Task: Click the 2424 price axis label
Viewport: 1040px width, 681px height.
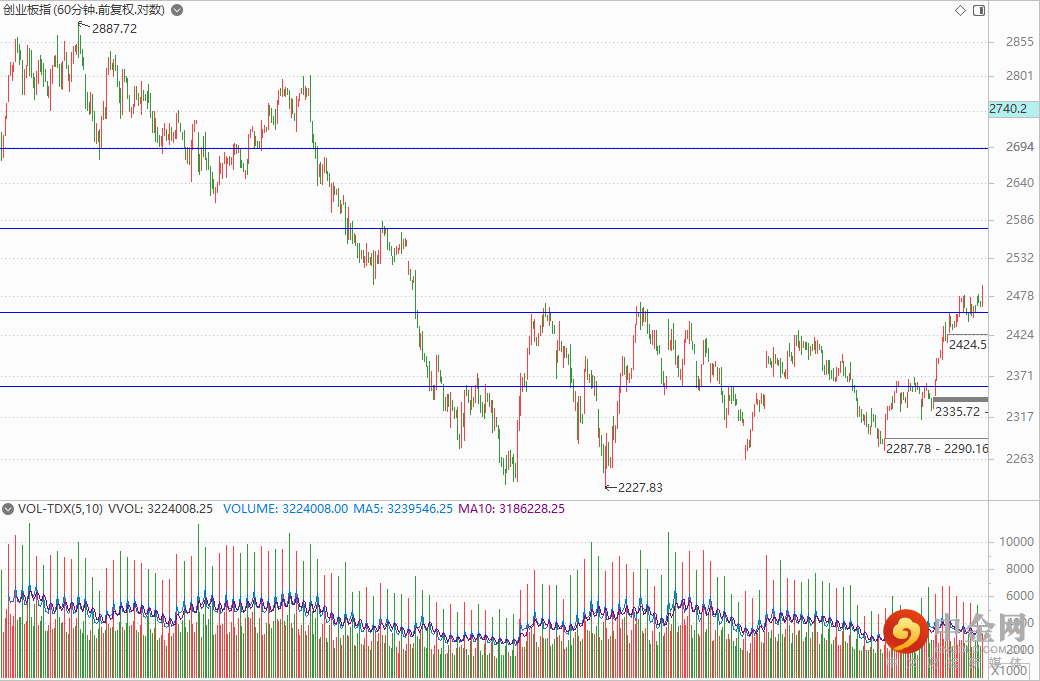Action: click(1019, 335)
